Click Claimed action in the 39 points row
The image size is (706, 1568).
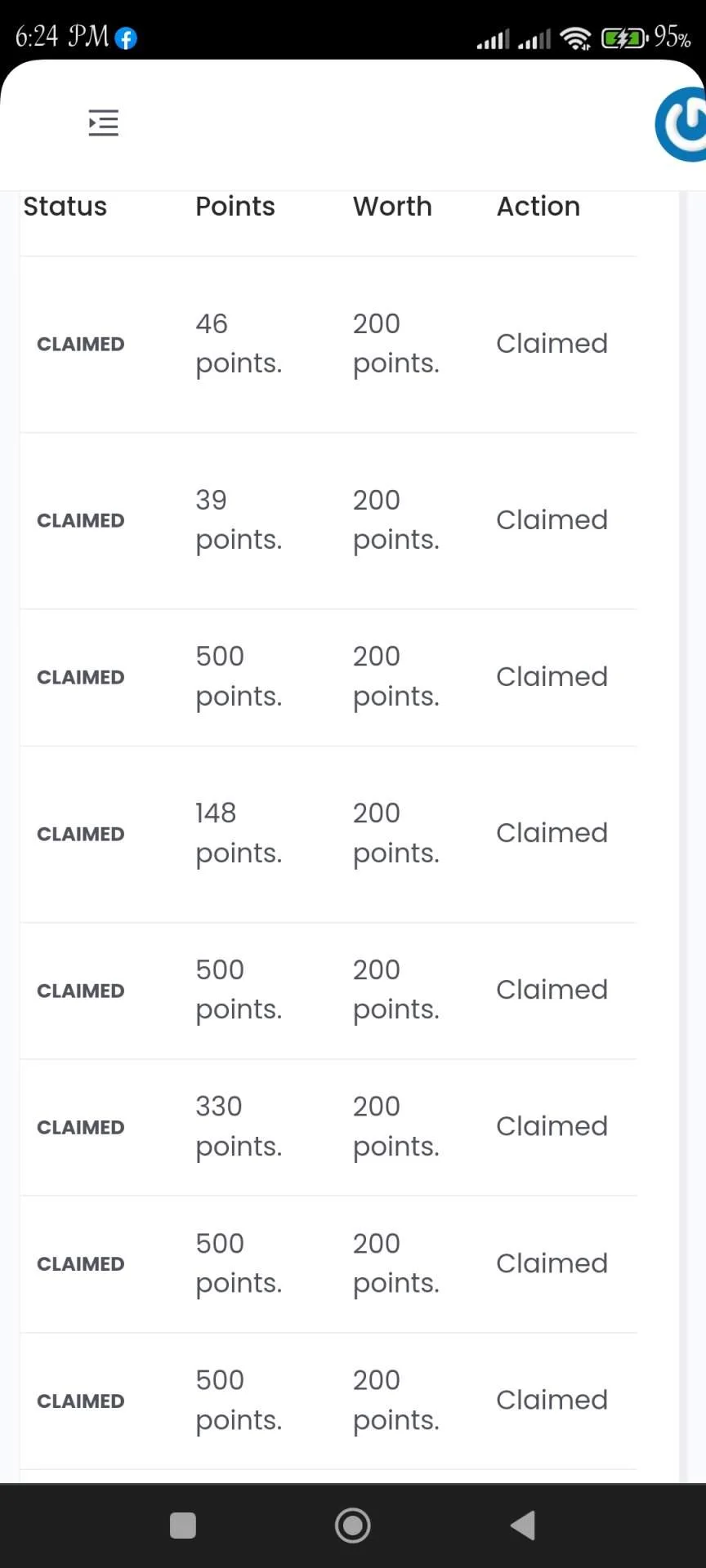point(552,519)
